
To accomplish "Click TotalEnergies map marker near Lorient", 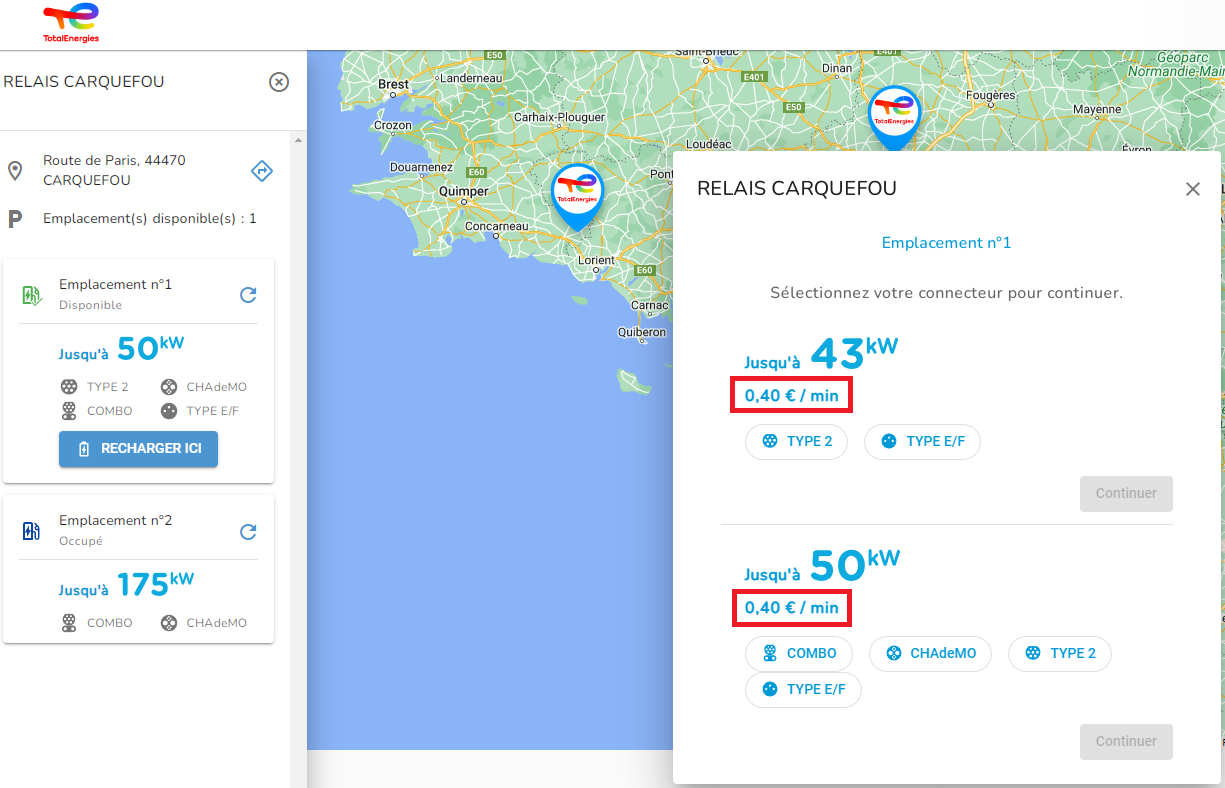I will pyautogui.click(x=577, y=196).
